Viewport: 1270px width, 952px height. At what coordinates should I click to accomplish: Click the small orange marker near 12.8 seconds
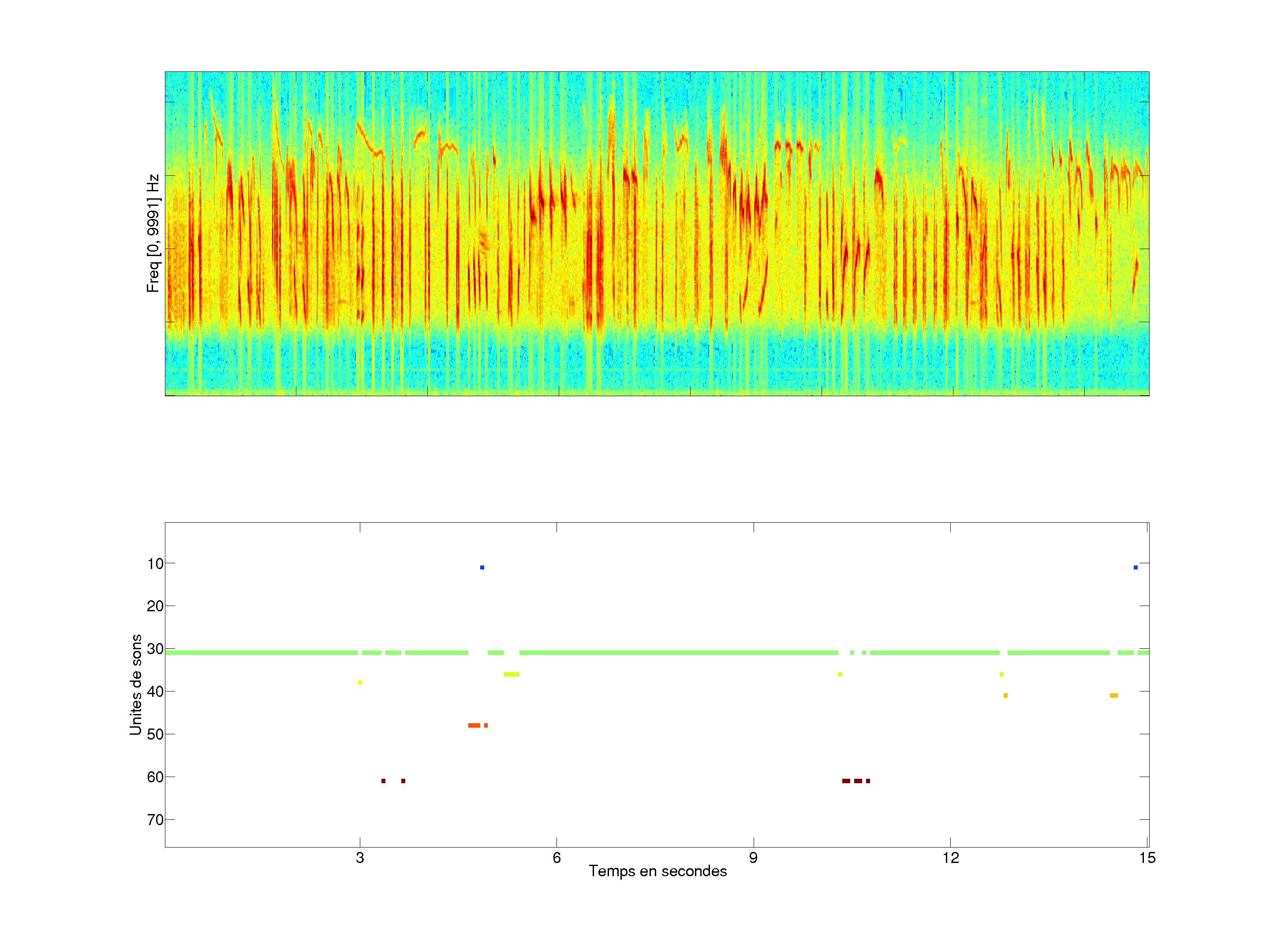click(x=1005, y=695)
